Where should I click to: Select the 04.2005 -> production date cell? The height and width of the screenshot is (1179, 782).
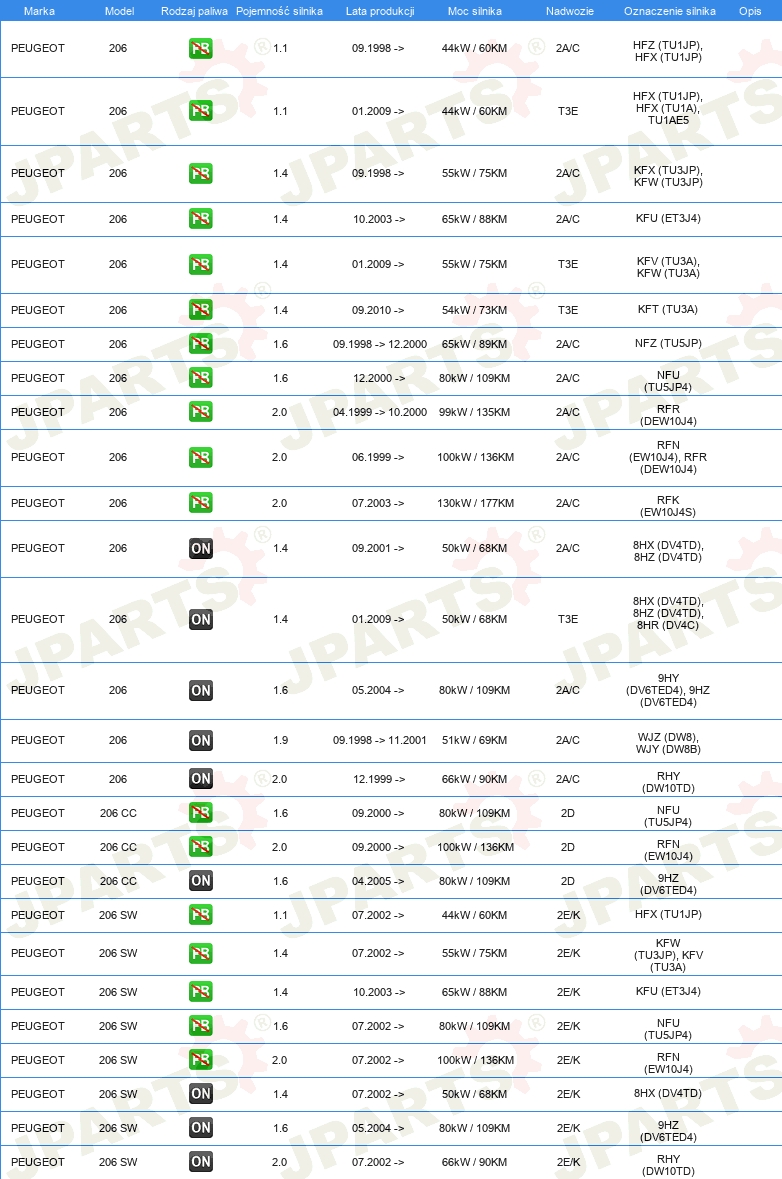click(377, 880)
